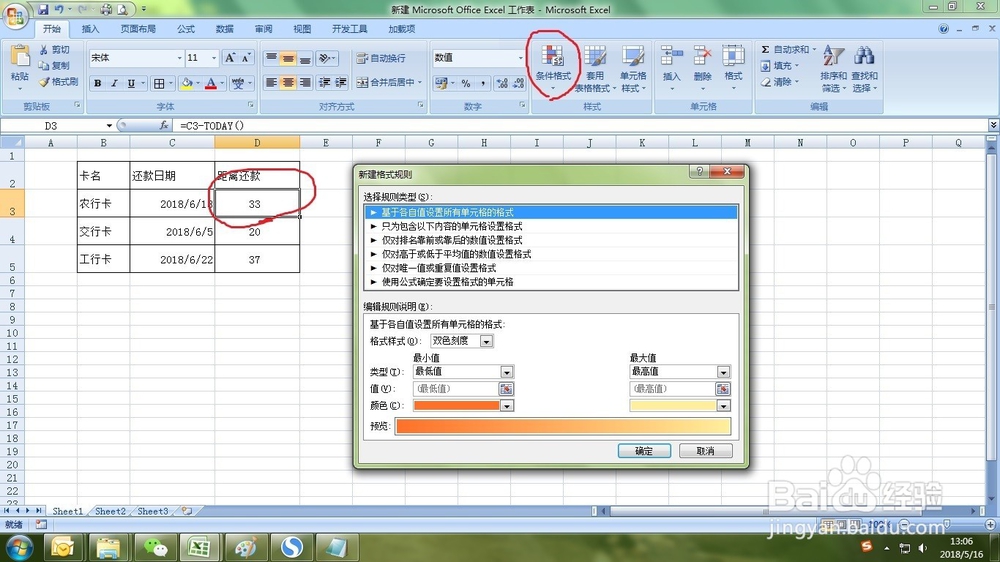Toggle middle vertical alignment
1000x562 pixels.
click(288, 58)
